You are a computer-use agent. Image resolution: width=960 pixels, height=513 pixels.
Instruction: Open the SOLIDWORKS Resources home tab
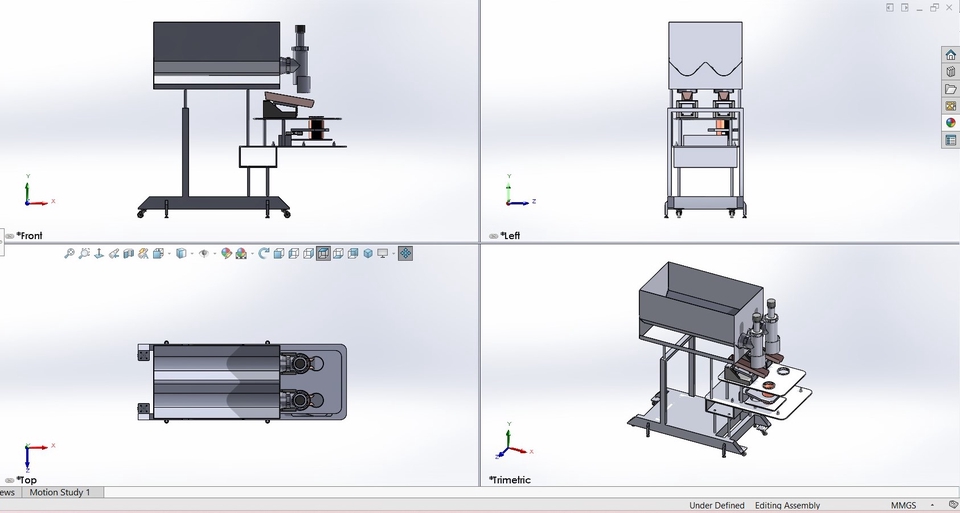pos(951,54)
